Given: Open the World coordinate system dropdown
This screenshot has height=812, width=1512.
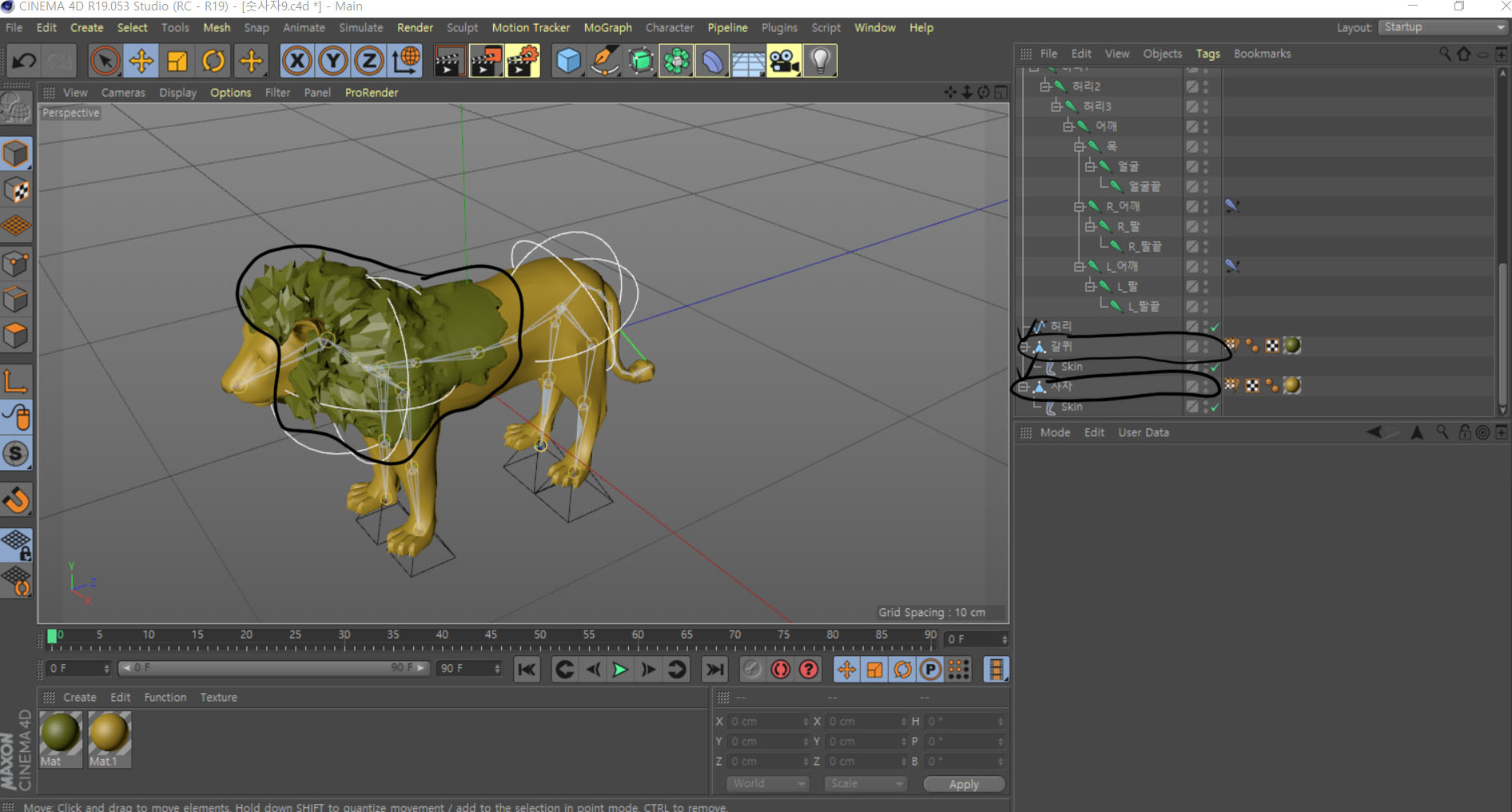Looking at the screenshot, I should [x=768, y=783].
